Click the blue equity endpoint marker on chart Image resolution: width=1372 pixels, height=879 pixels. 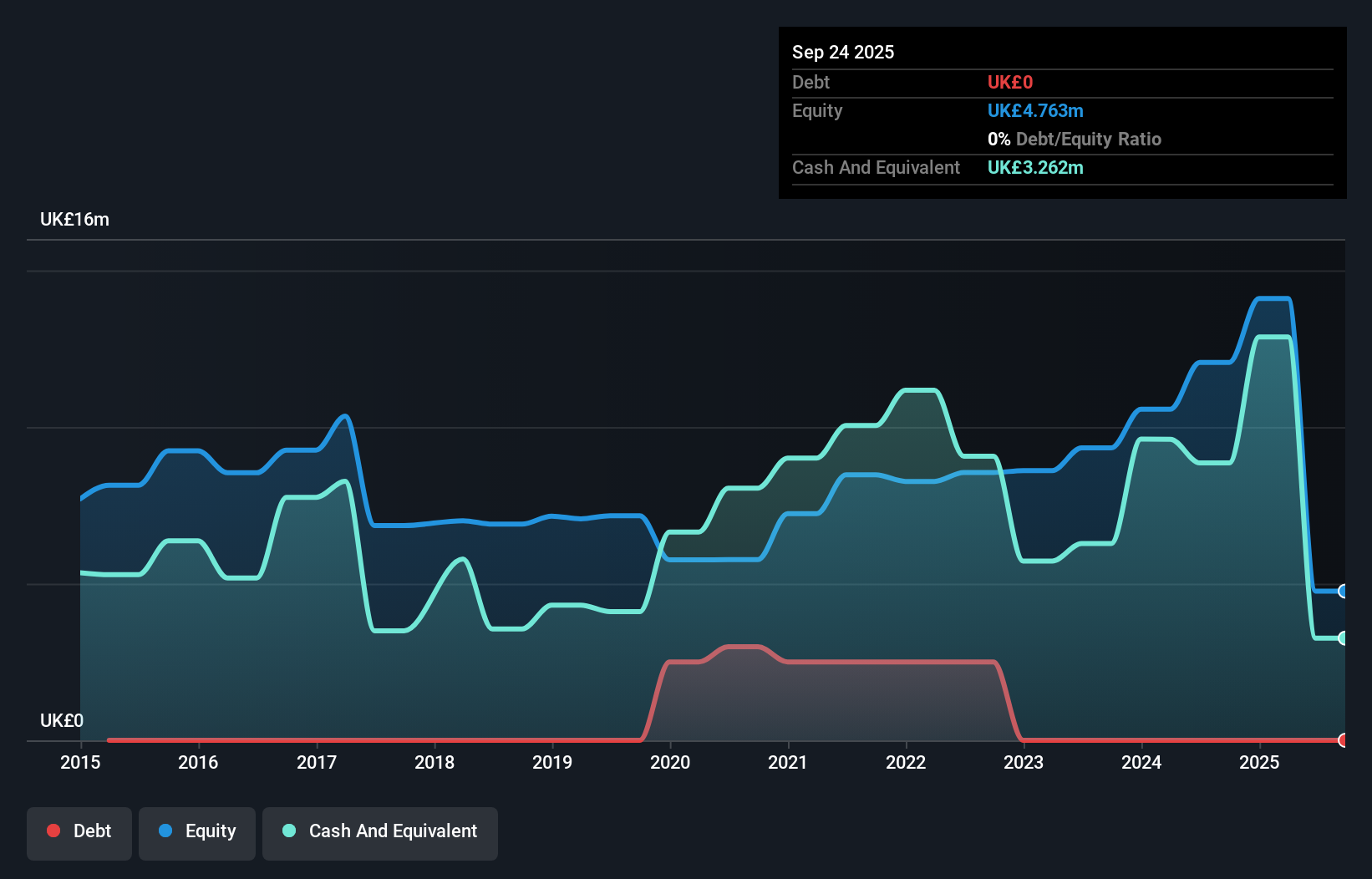pos(1343,592)
